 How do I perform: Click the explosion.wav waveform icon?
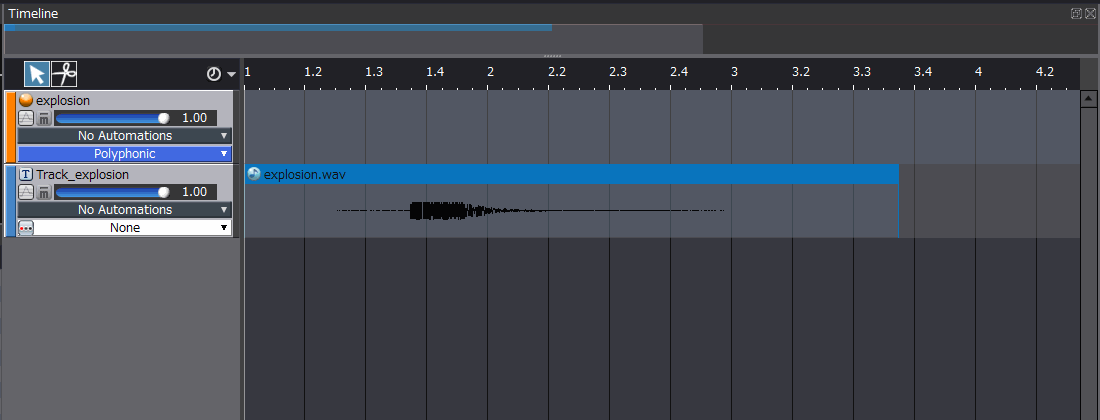coord(254,174)
